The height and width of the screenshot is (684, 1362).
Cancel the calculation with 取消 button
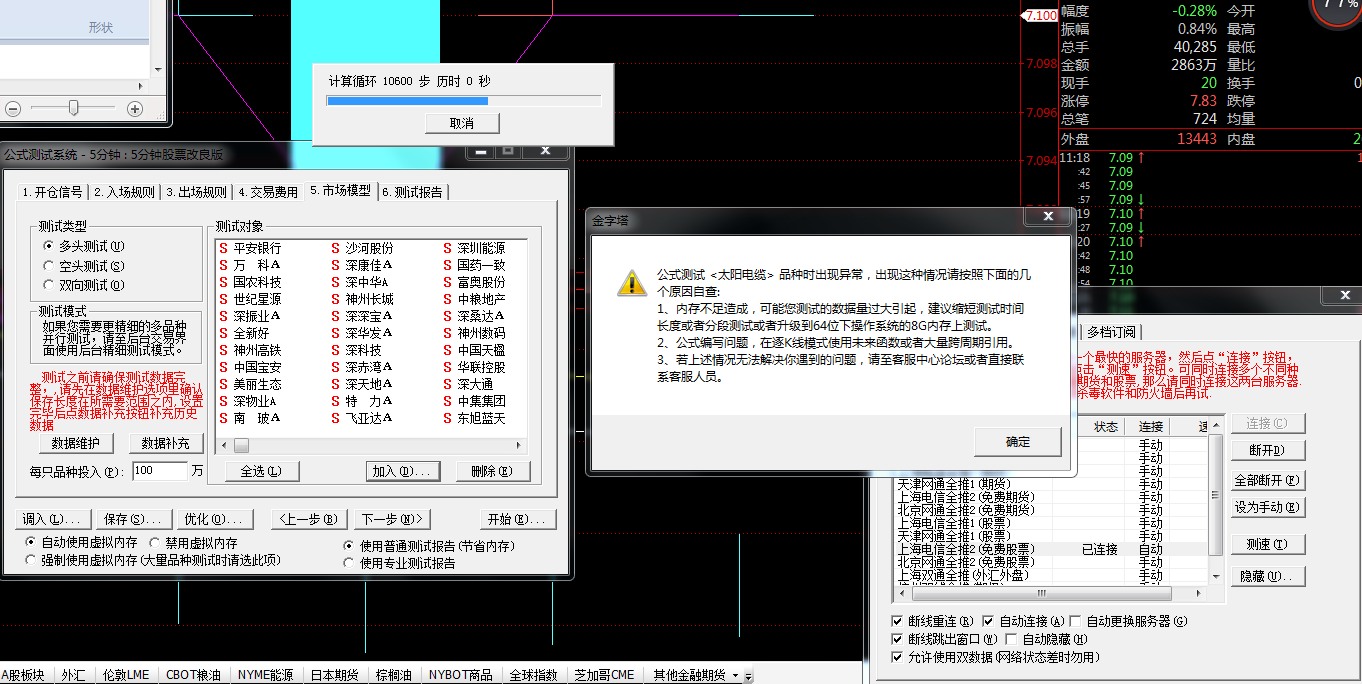[461, 123]
